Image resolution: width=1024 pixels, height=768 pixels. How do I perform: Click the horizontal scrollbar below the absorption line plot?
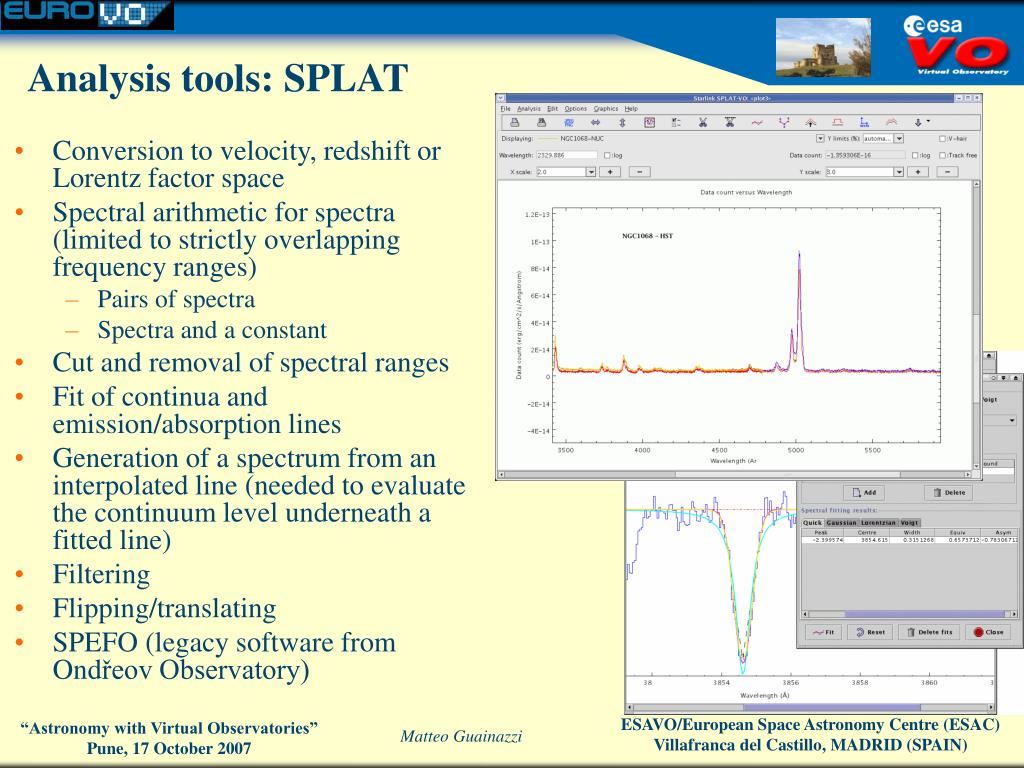[x=810, y=707]
